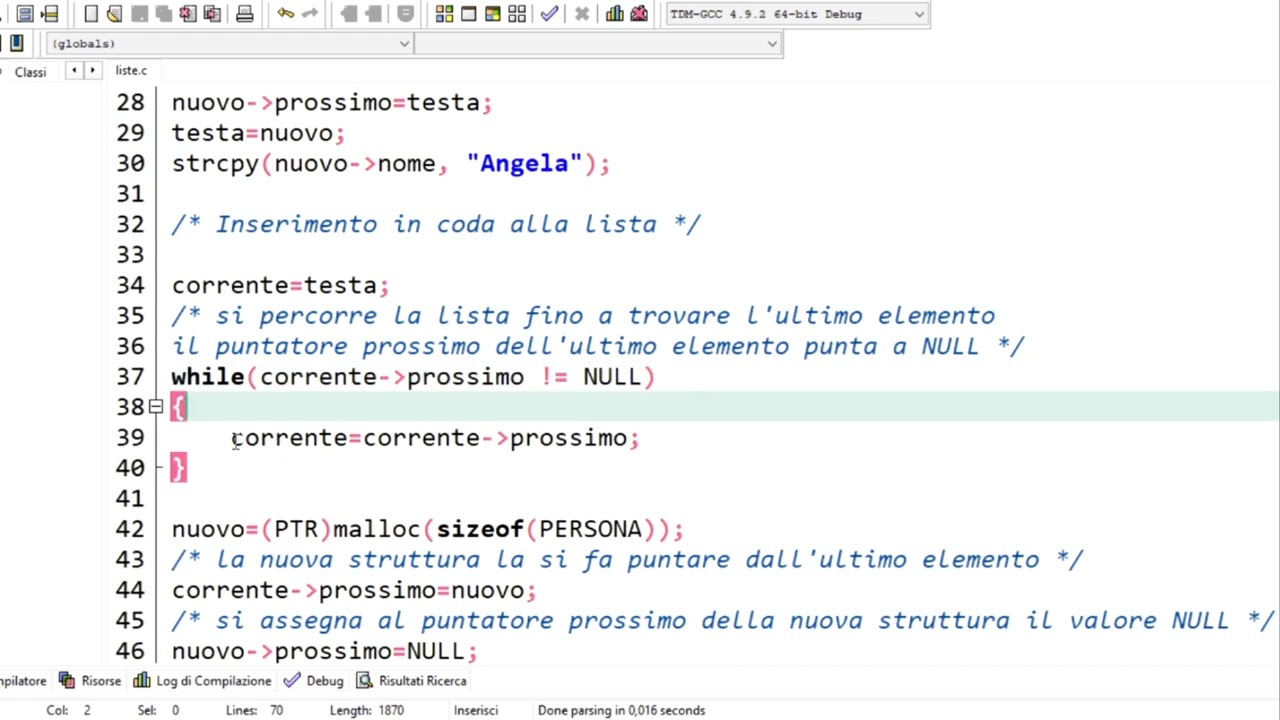Click the Close file icon
The image size is (1280, 720).
pos(188,14)
